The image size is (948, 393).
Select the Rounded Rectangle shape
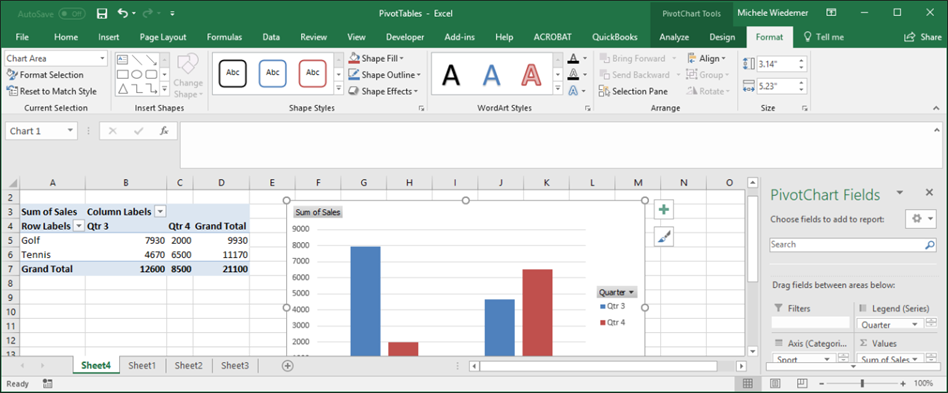(152, 74)
